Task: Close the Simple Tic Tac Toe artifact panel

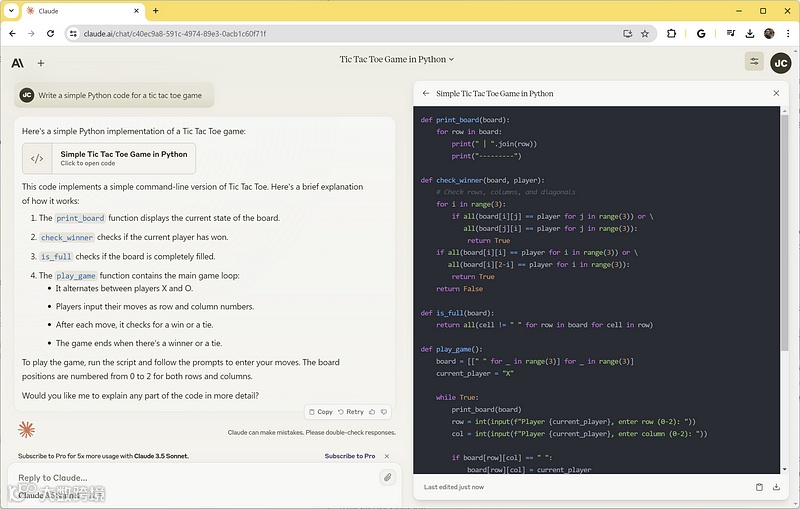Action: [x=776, y=93]
